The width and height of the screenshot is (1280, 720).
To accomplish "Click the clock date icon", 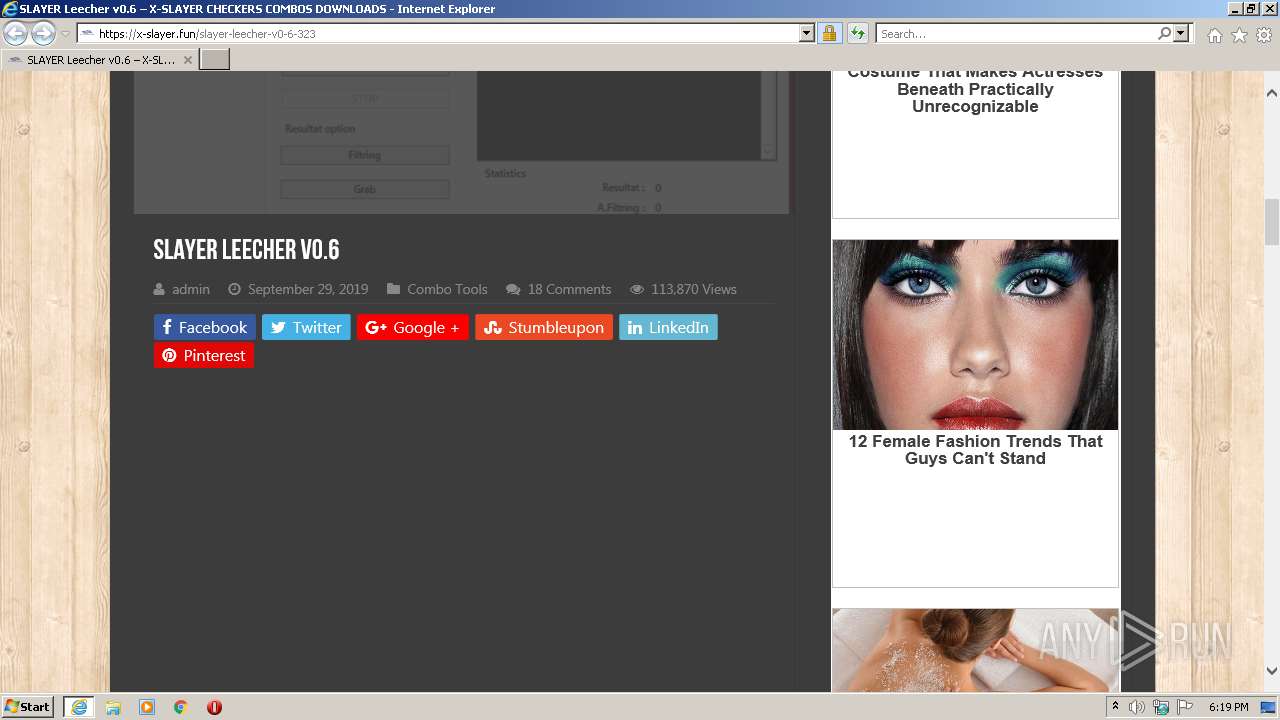I will tap(234, 289).
